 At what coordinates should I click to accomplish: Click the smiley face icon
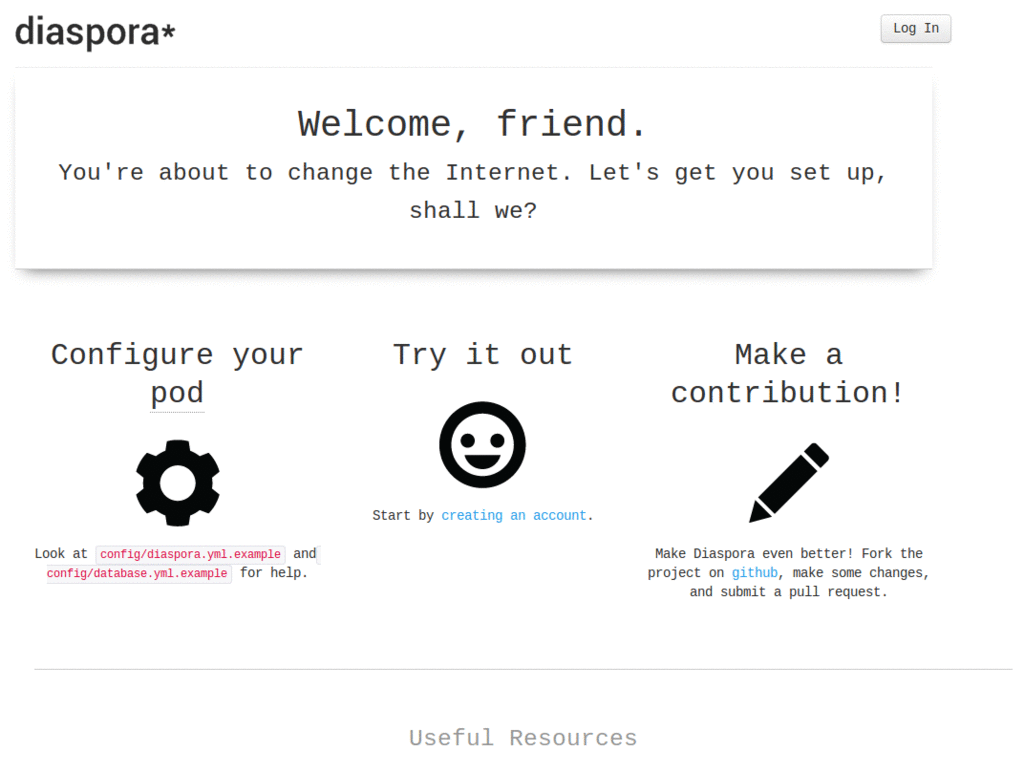click(x=482, y=445)
